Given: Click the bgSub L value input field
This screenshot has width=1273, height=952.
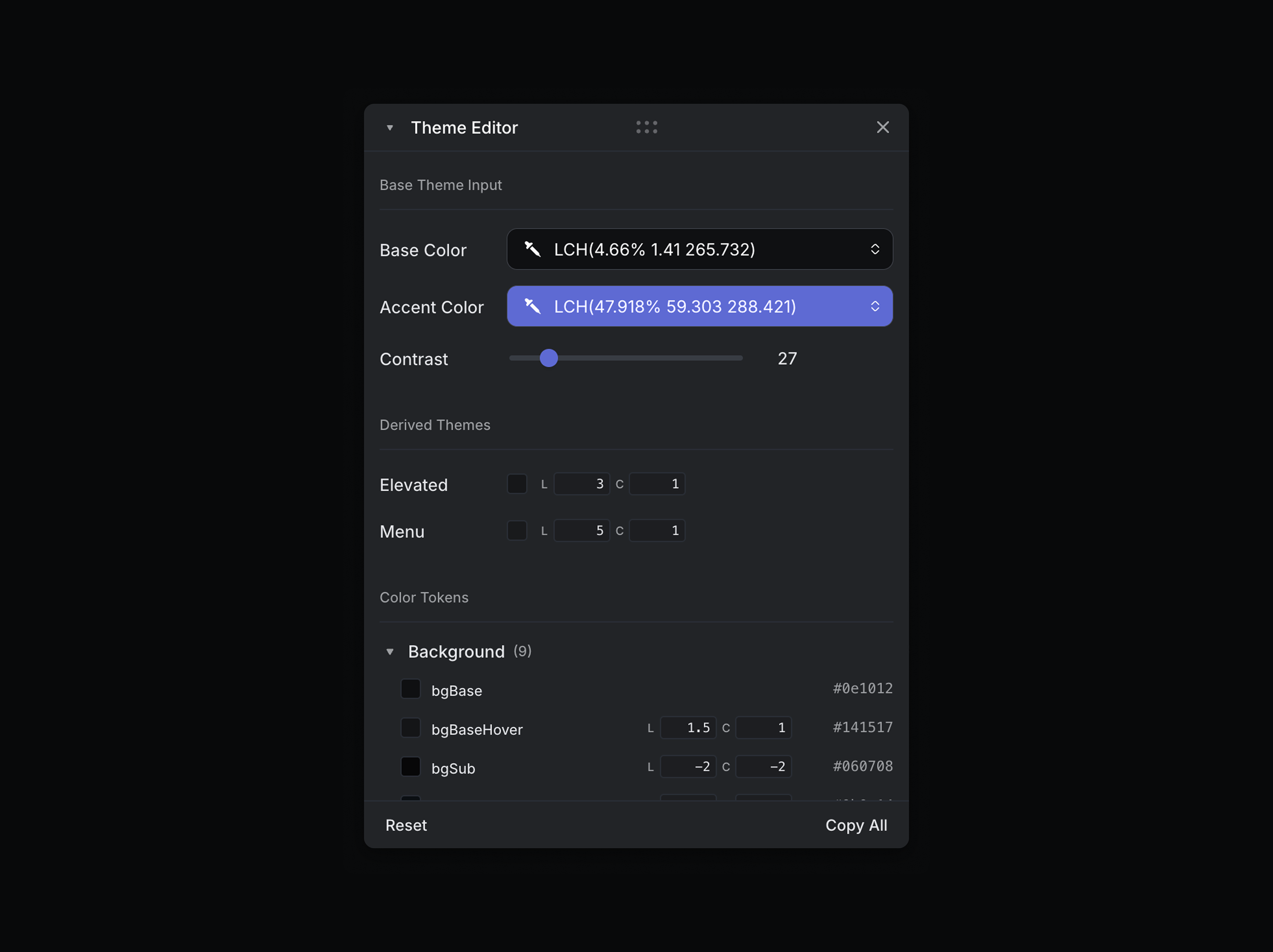Looking at the screenshot, I should [688, 766].
